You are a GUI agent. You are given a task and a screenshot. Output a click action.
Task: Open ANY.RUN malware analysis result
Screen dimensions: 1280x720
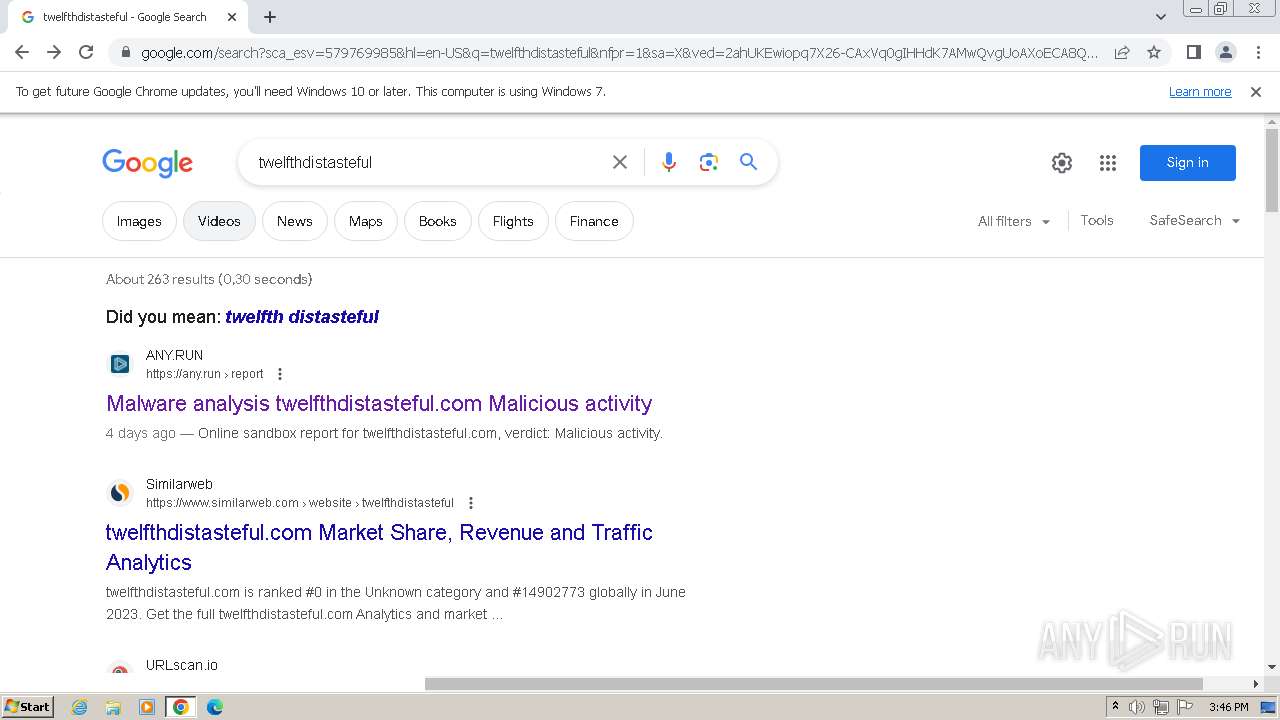pyautogui.click(x=379, y=404)
